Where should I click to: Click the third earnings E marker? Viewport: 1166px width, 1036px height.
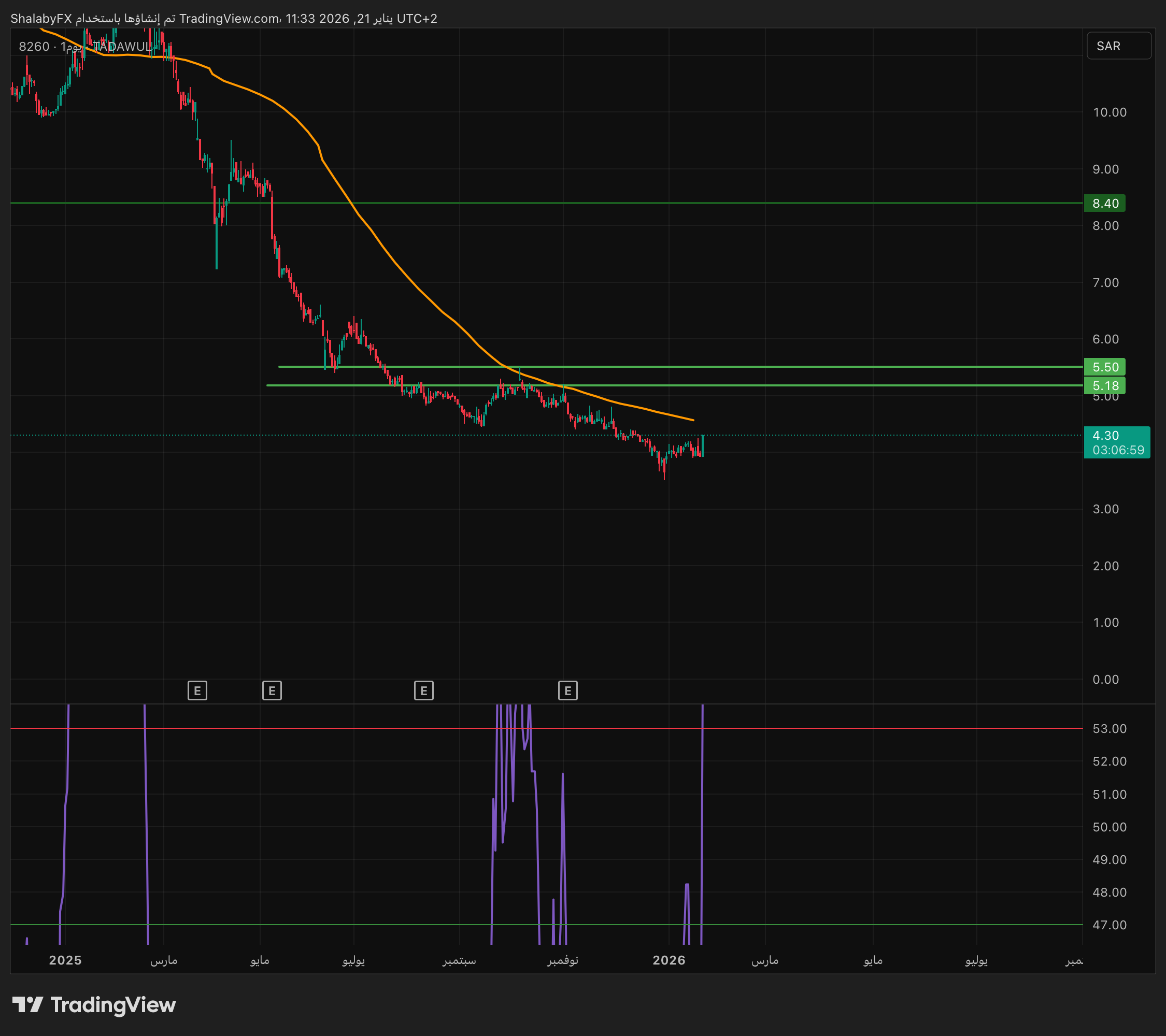click(x=424, y=690)
